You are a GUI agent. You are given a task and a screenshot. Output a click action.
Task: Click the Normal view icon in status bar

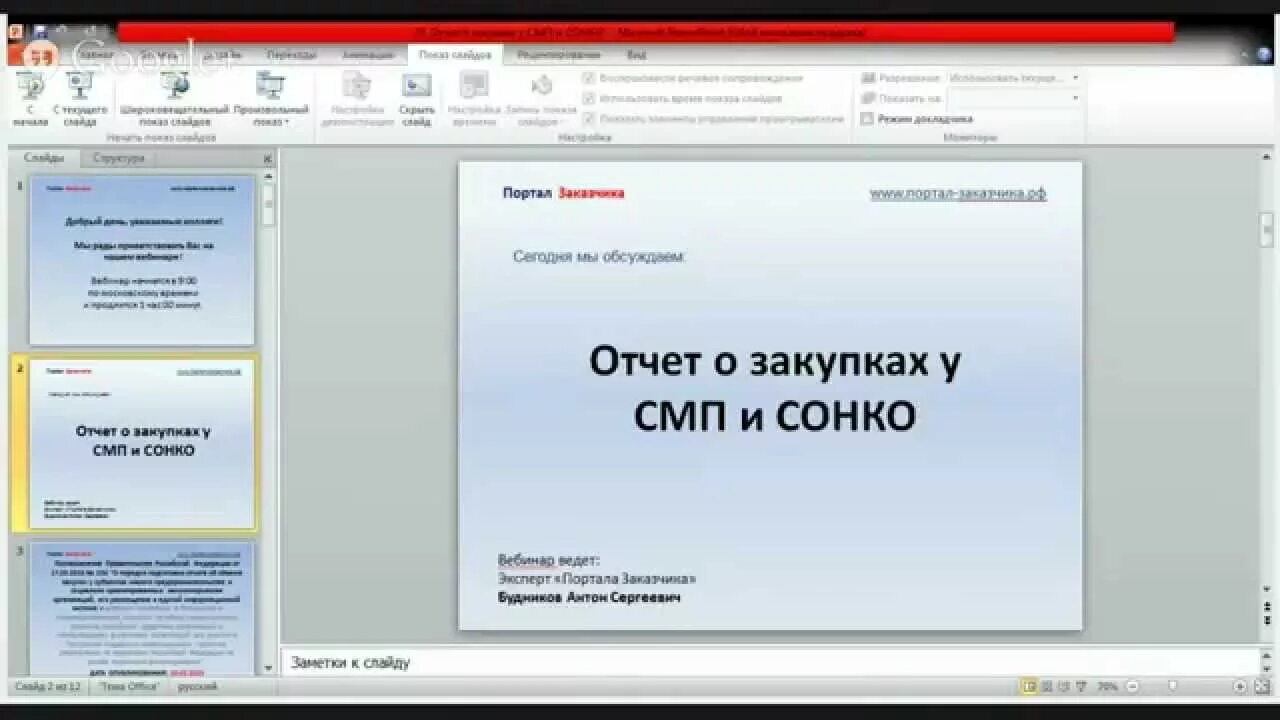click(1029, 687)
